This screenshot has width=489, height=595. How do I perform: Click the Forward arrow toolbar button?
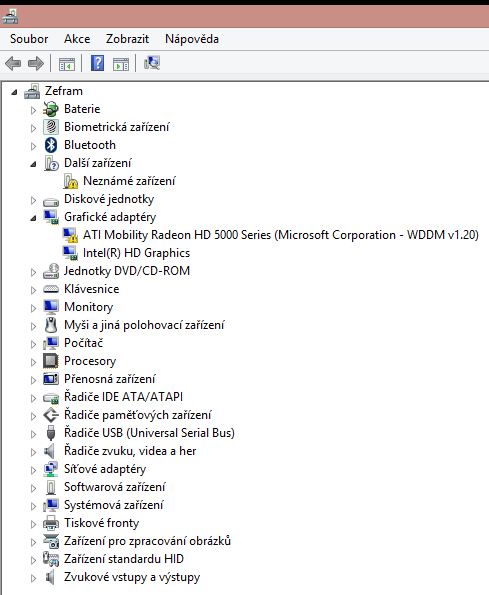(x=36, y=63)
